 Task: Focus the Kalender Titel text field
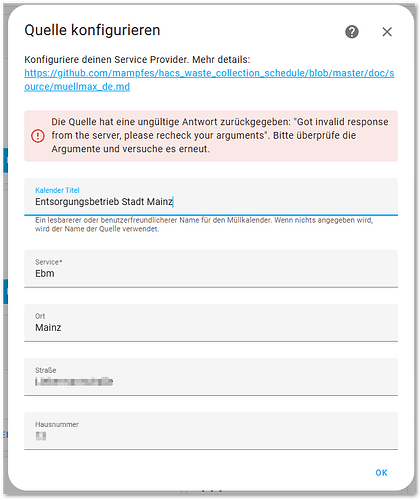tap(211, 197)
